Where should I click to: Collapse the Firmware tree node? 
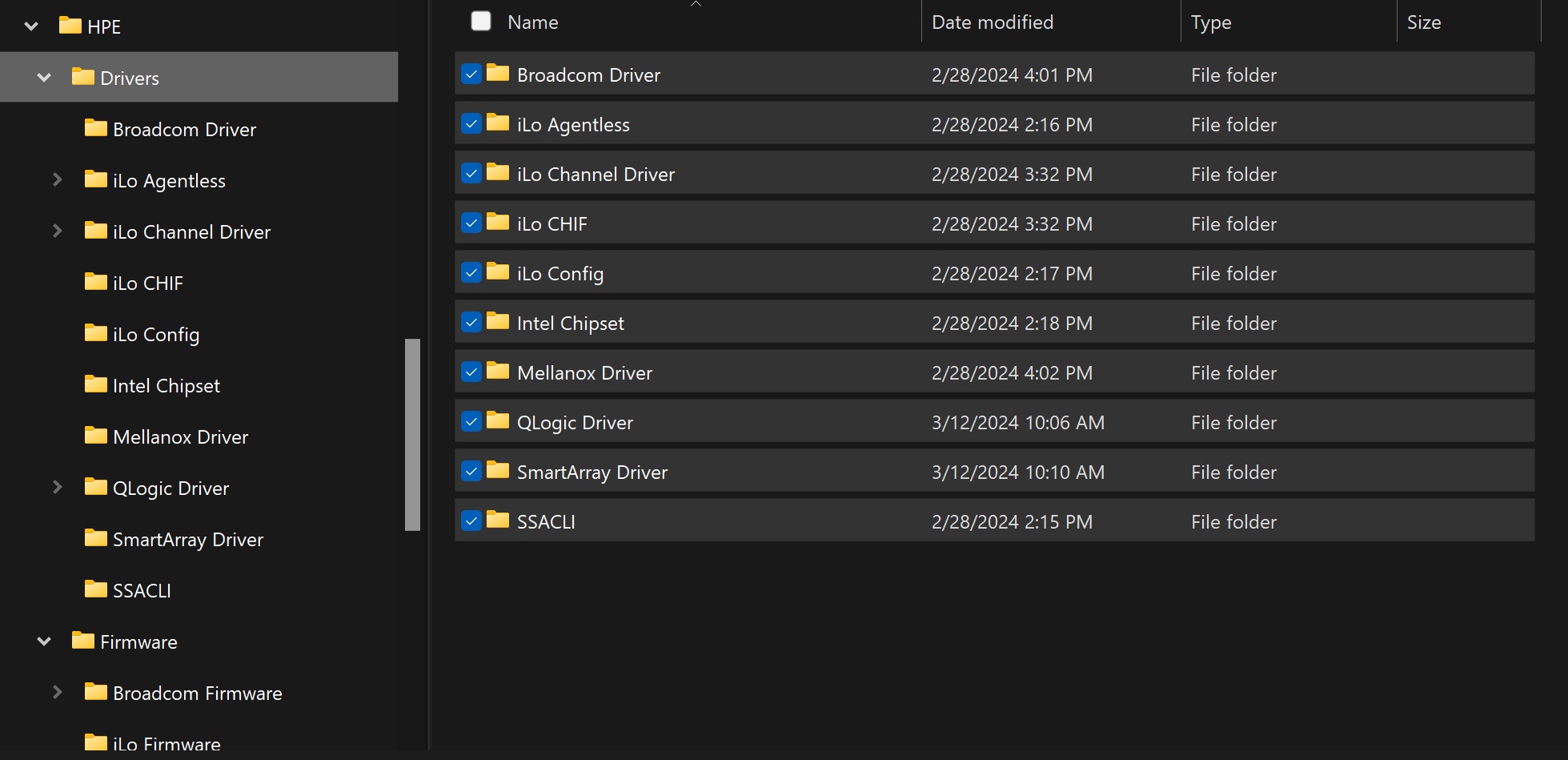pyautogui.click(x=44, y=641)
